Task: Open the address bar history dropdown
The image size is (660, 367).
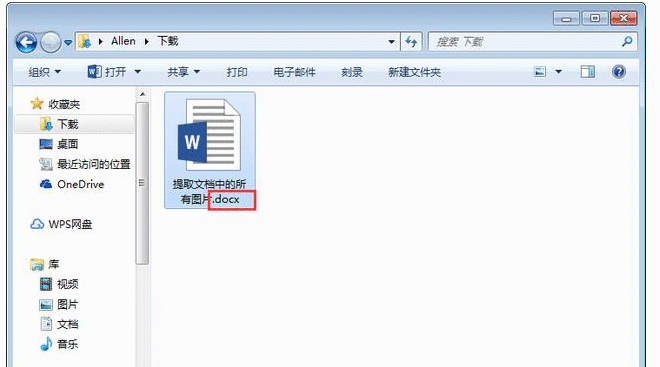Action: click(391, 42)
